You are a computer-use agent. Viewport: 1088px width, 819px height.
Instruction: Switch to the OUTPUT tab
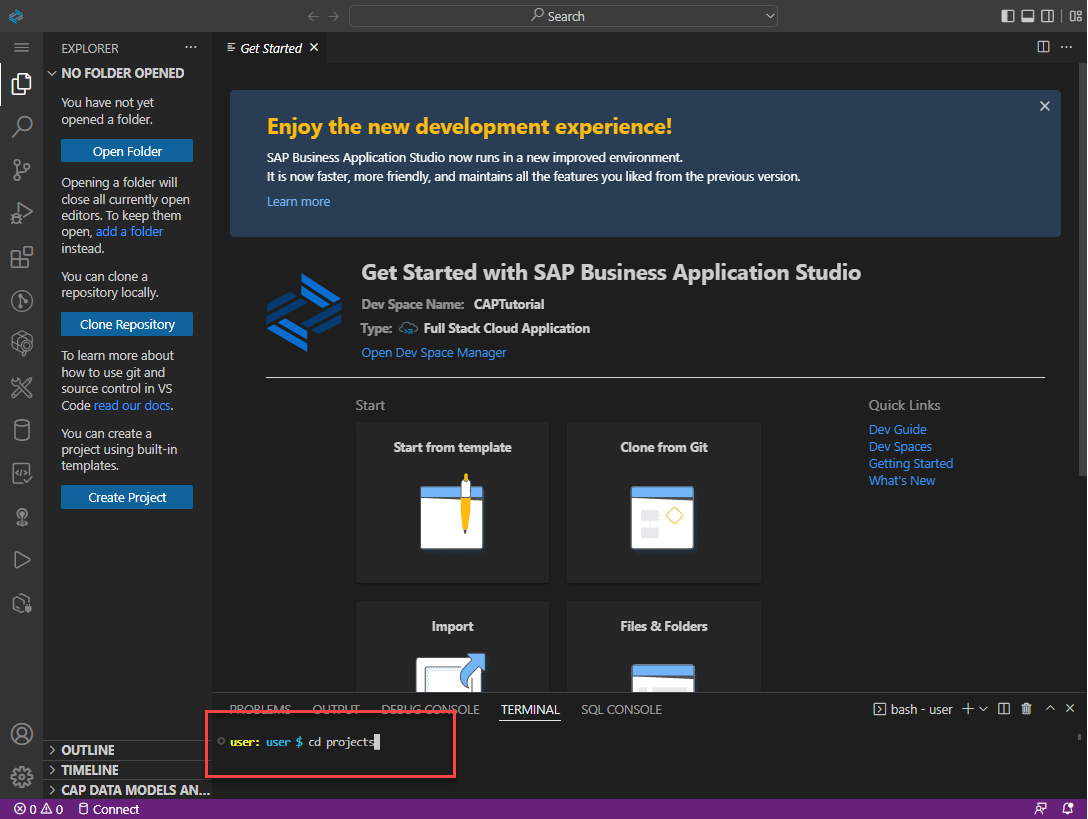(336, 709)
